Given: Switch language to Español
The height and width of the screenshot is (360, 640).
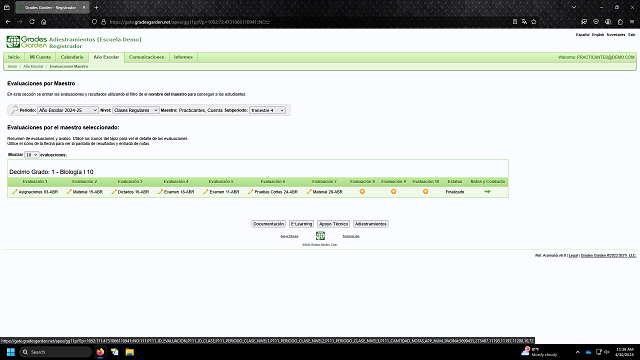Looking at the screenshot, I should pyautogui.click(x=582, y=35).
